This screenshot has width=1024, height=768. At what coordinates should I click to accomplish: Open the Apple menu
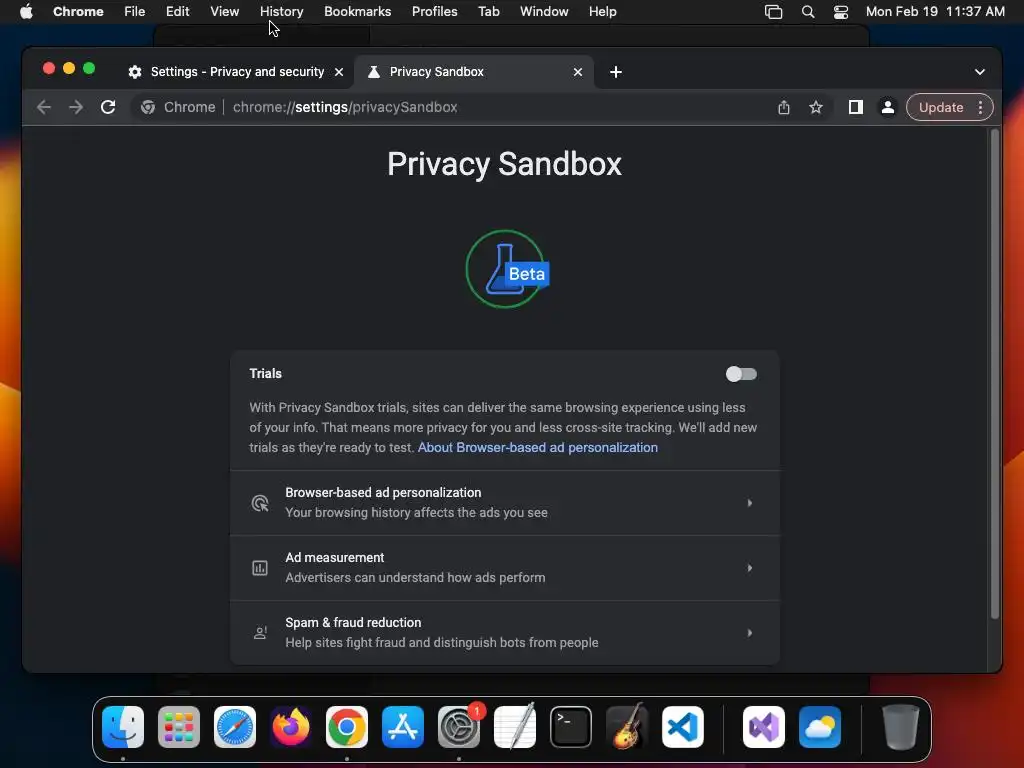(x=26, y=11)
